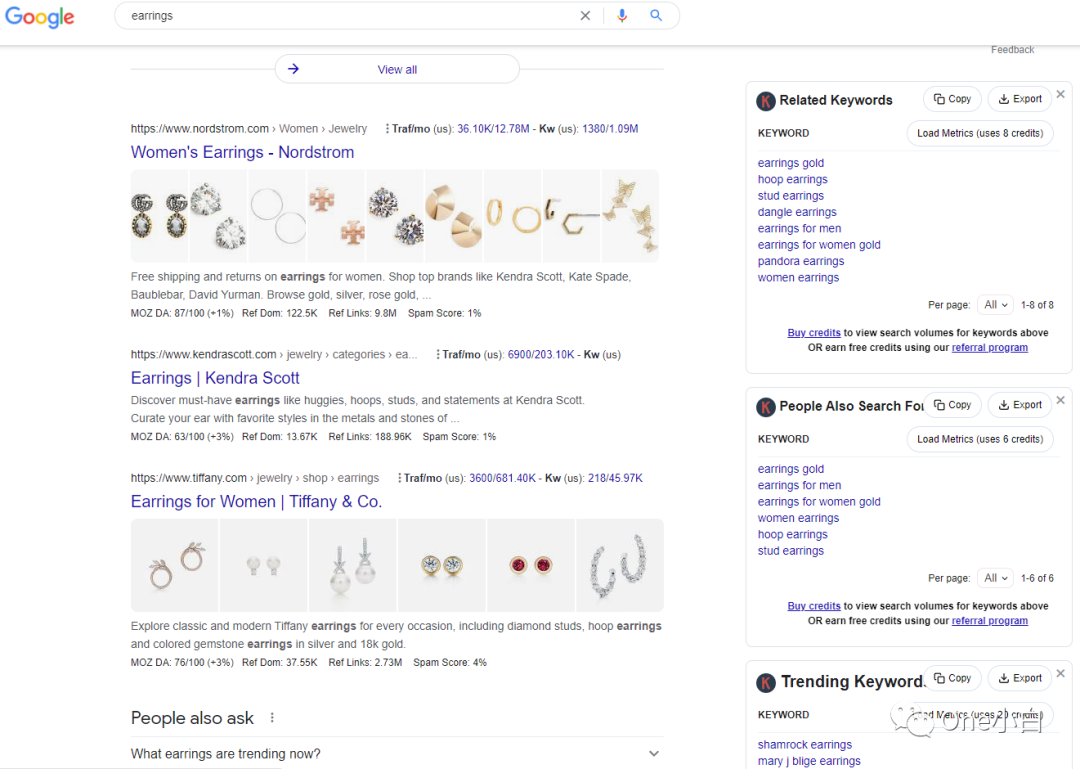Click Buy credits link in Related Keywords
1080x769 pixels.
(814, 332)
